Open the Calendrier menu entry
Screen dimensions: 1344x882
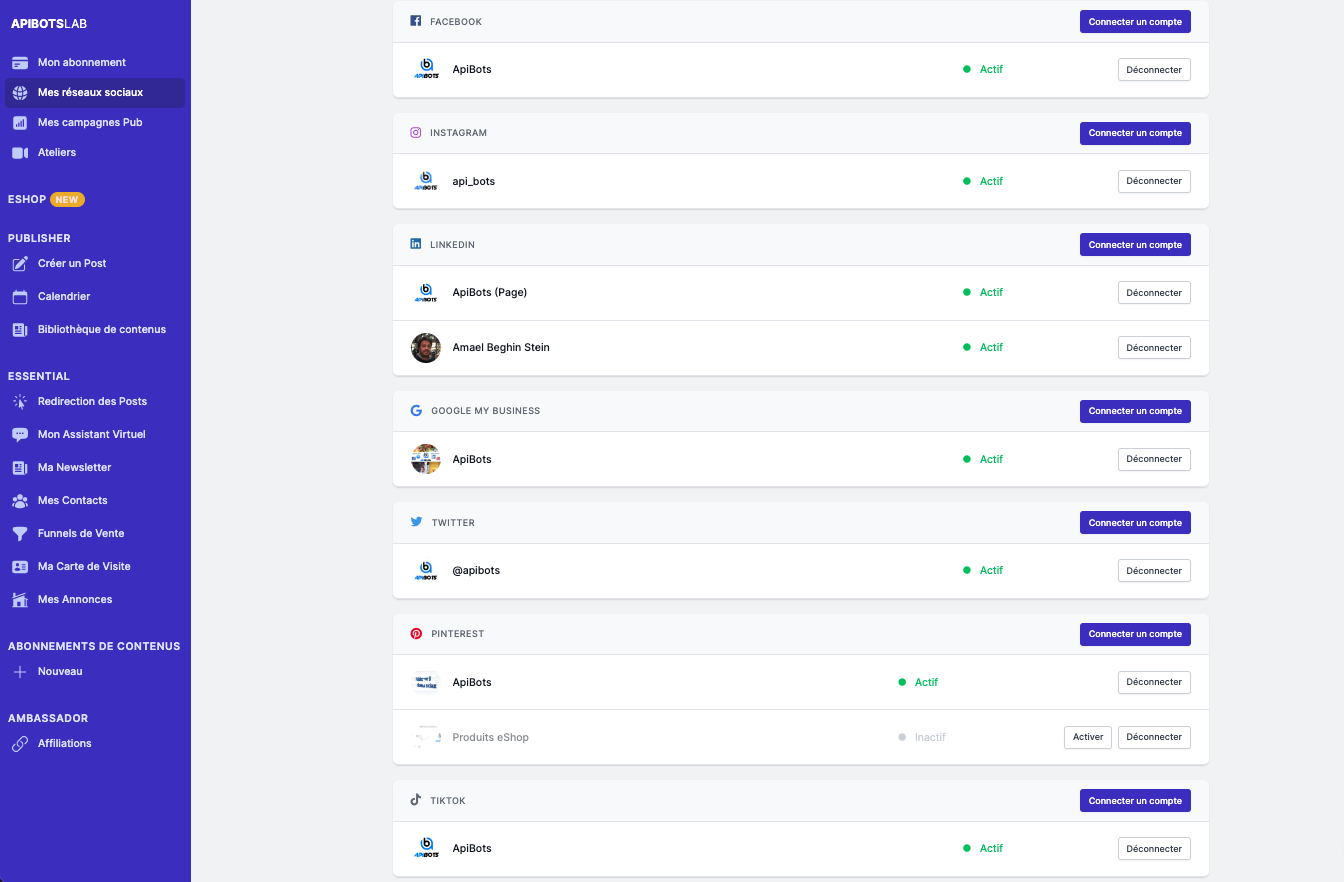95,297
